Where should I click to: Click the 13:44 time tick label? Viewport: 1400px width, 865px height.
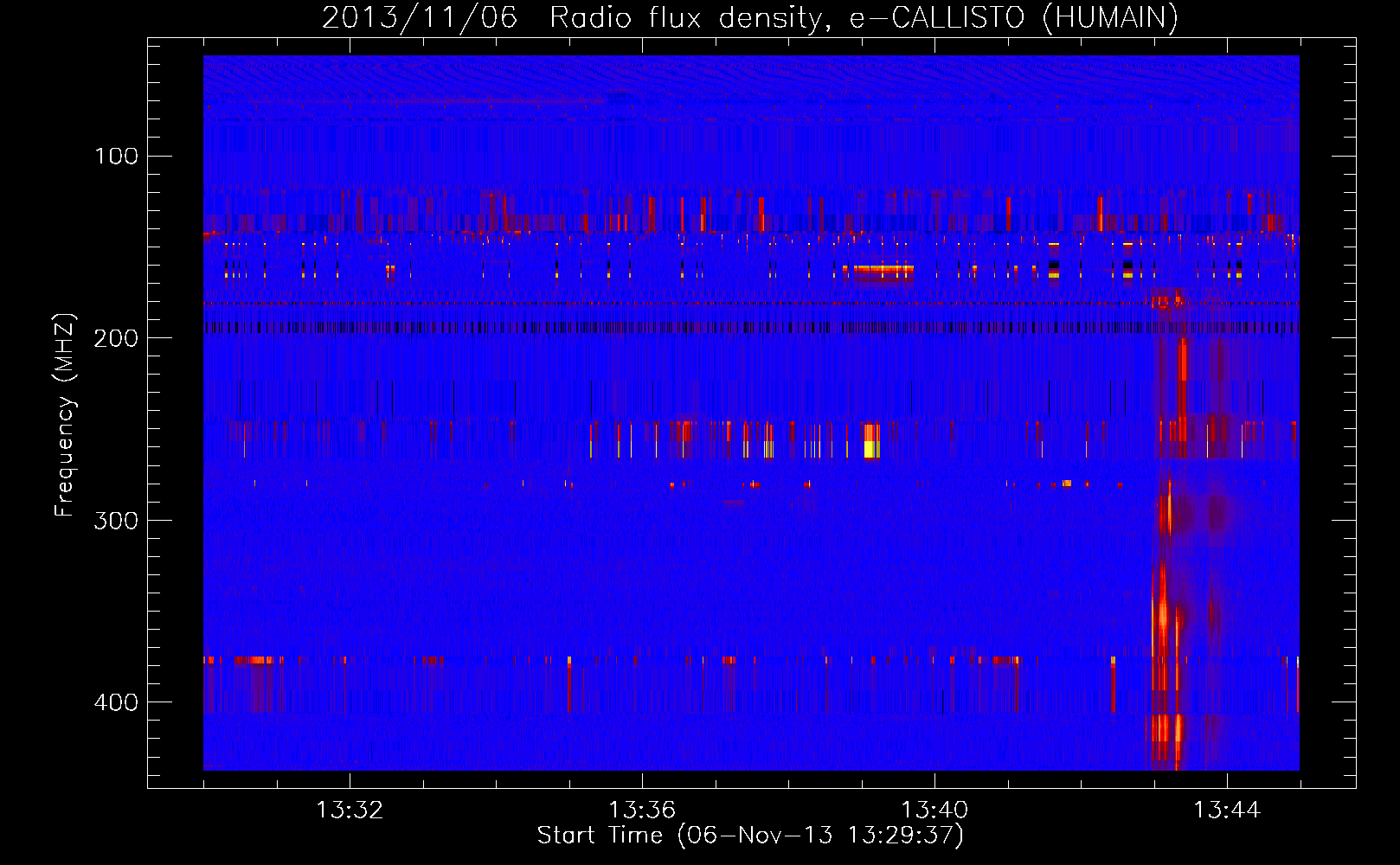point(1227,811)
